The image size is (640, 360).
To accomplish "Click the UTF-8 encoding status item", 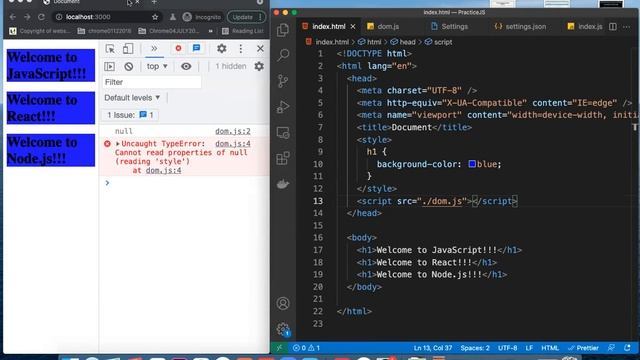I will point(507,348).
